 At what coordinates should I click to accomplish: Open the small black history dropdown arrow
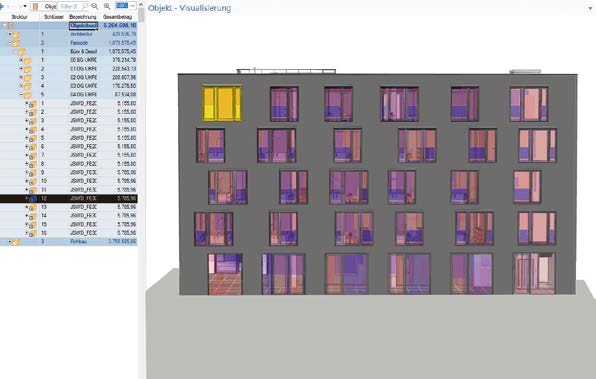pos(25,6)
